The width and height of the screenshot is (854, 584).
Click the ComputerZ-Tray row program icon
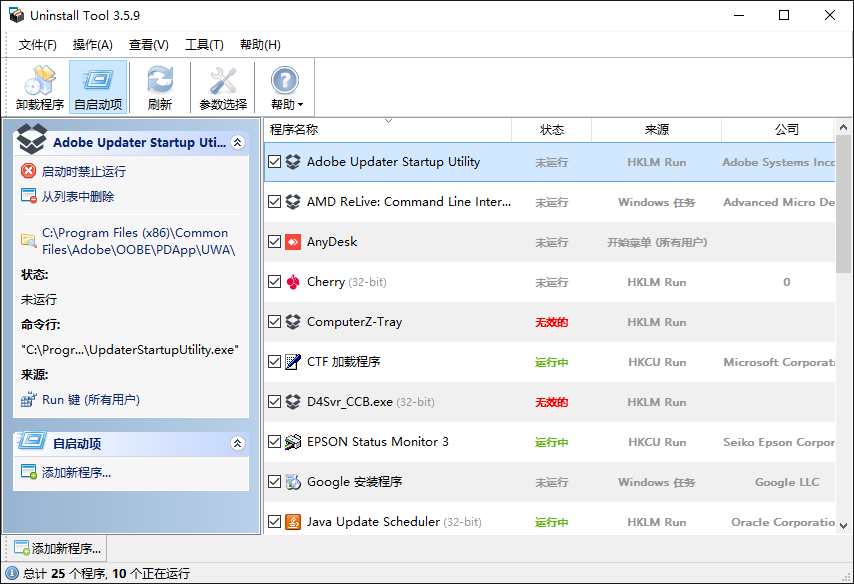[293, 322]
